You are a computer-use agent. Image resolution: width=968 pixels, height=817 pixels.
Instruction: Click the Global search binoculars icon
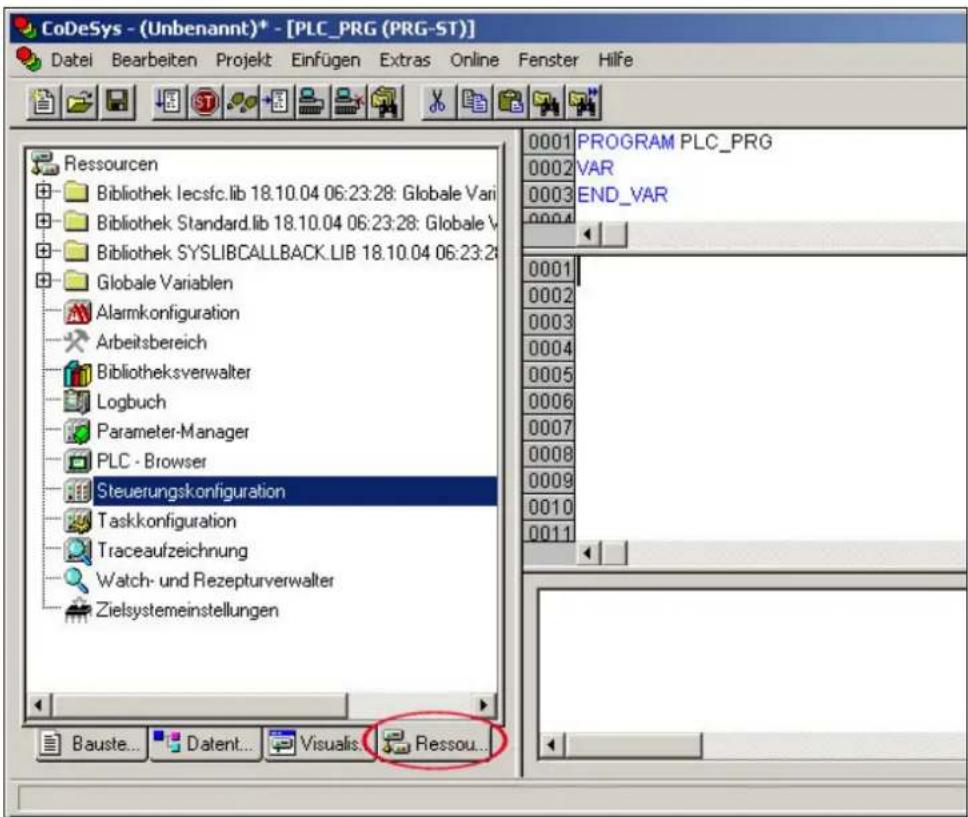click(x=386, y=101)
